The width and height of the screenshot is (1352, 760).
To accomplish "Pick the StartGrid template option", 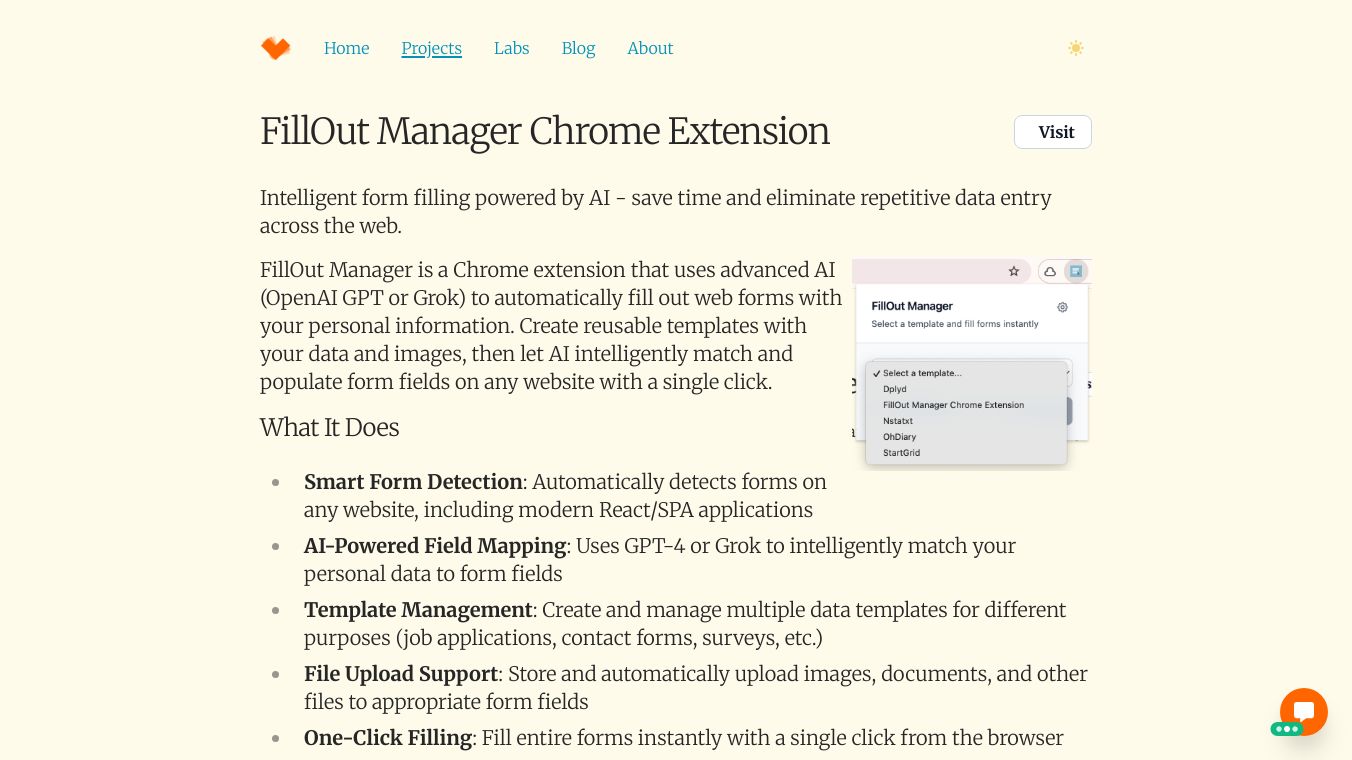I will (x=901, y=453).
